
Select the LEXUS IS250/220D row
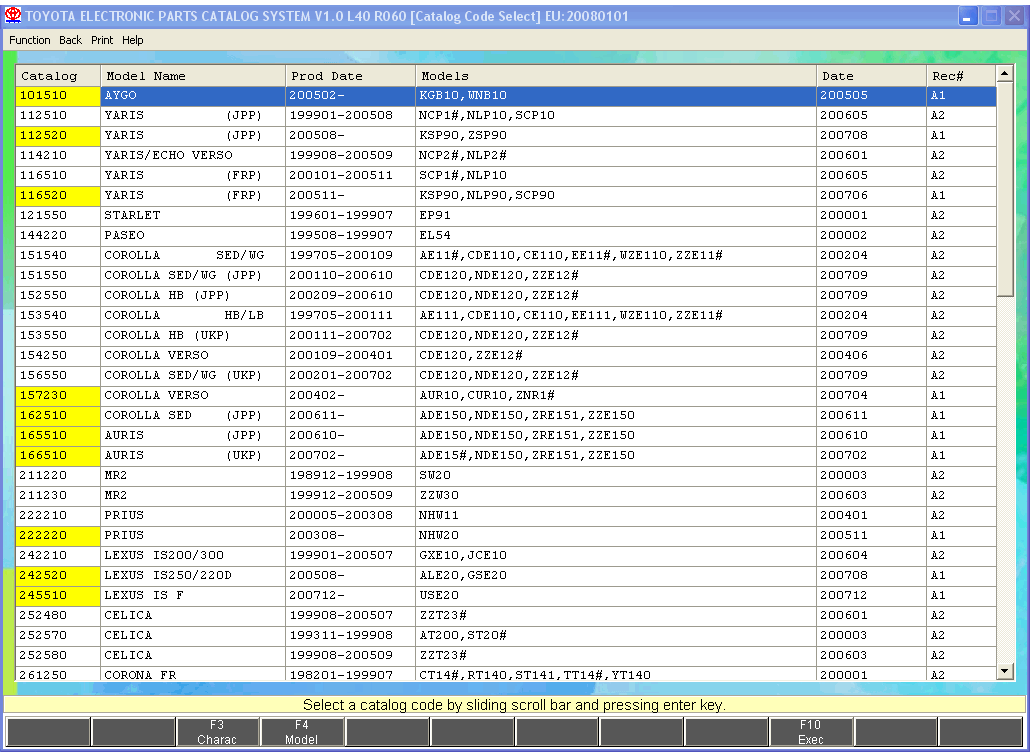(506, 575)
